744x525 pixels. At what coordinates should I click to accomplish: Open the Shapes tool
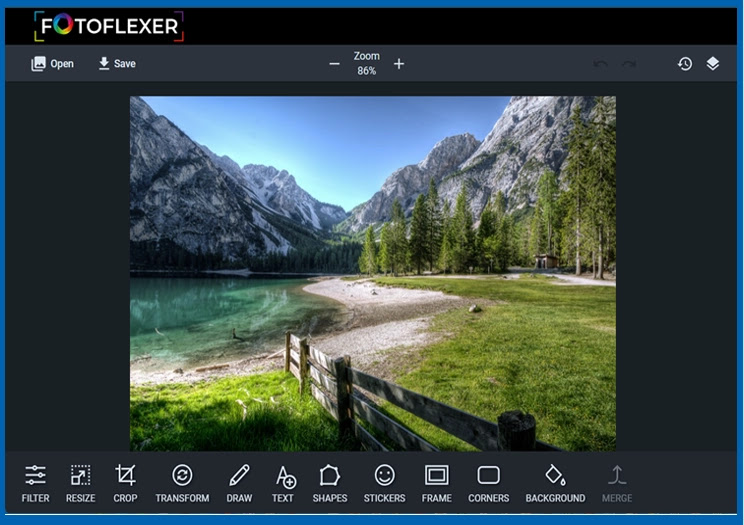click(330, 483)
